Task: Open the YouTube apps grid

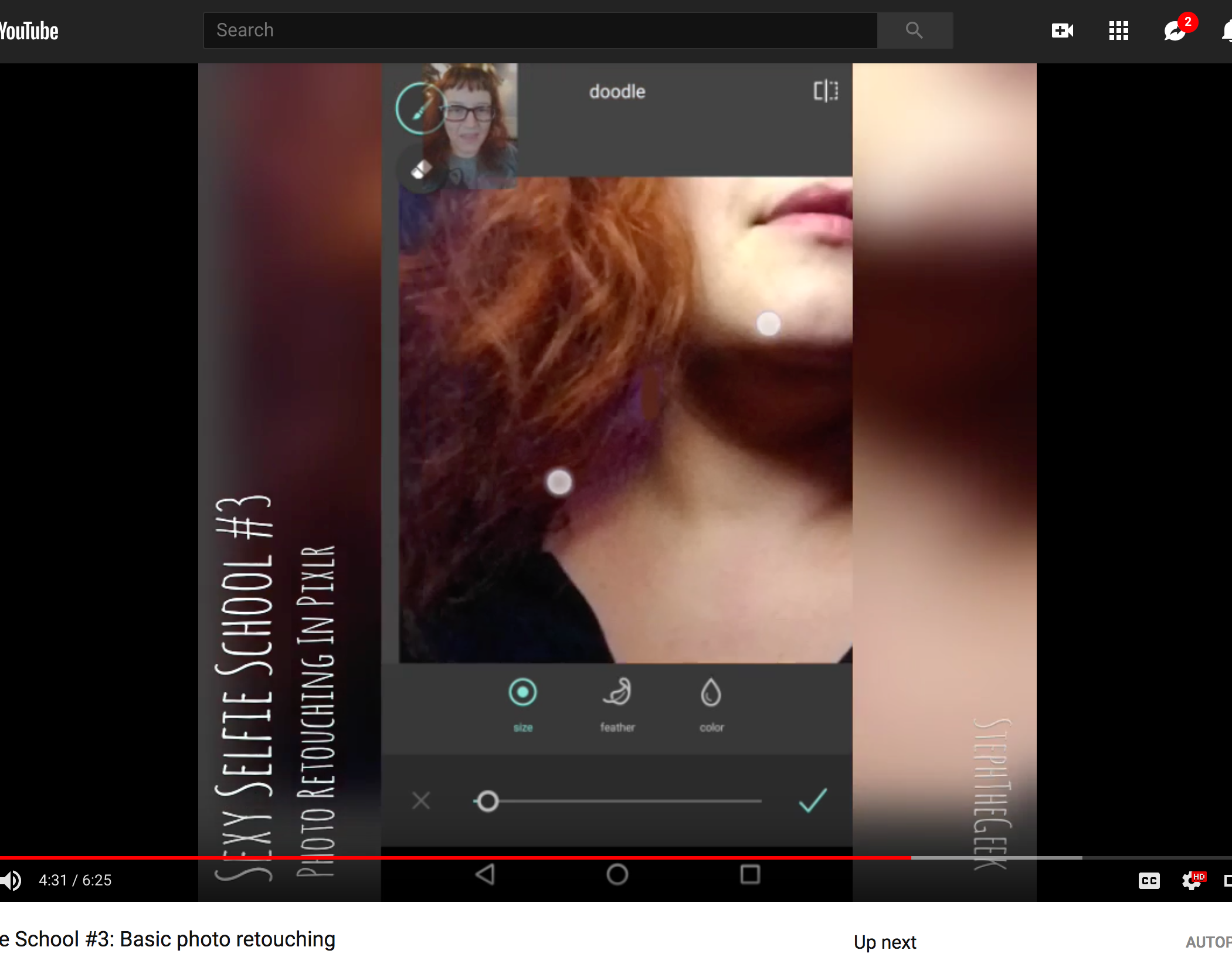Action: tap(1118, 30)
